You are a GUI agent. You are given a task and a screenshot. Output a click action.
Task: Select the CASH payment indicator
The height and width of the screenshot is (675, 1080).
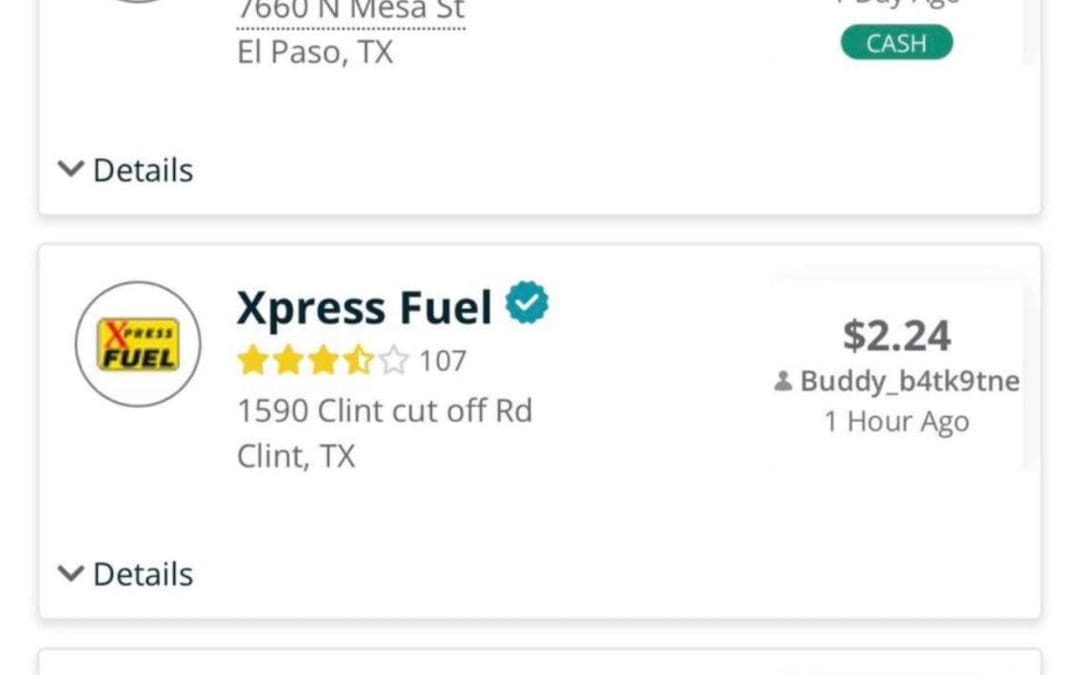pos(897,42)
